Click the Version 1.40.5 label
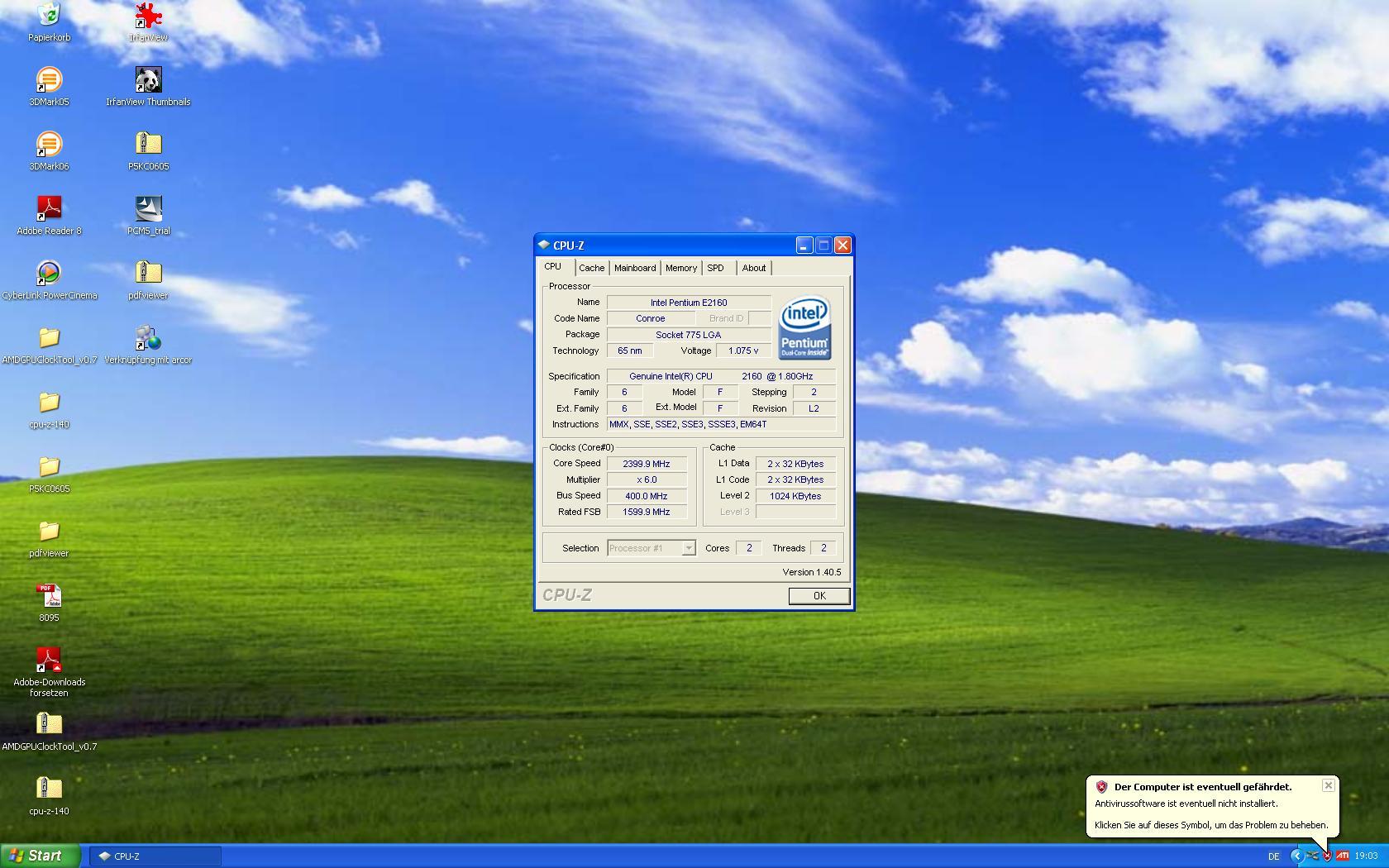The image size is (1389, 868). [812, 572]
